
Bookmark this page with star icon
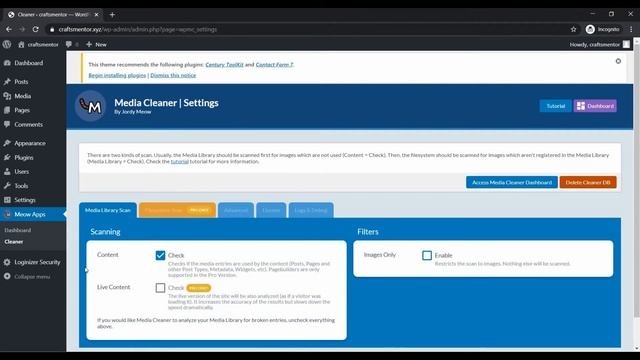(573, 29)
